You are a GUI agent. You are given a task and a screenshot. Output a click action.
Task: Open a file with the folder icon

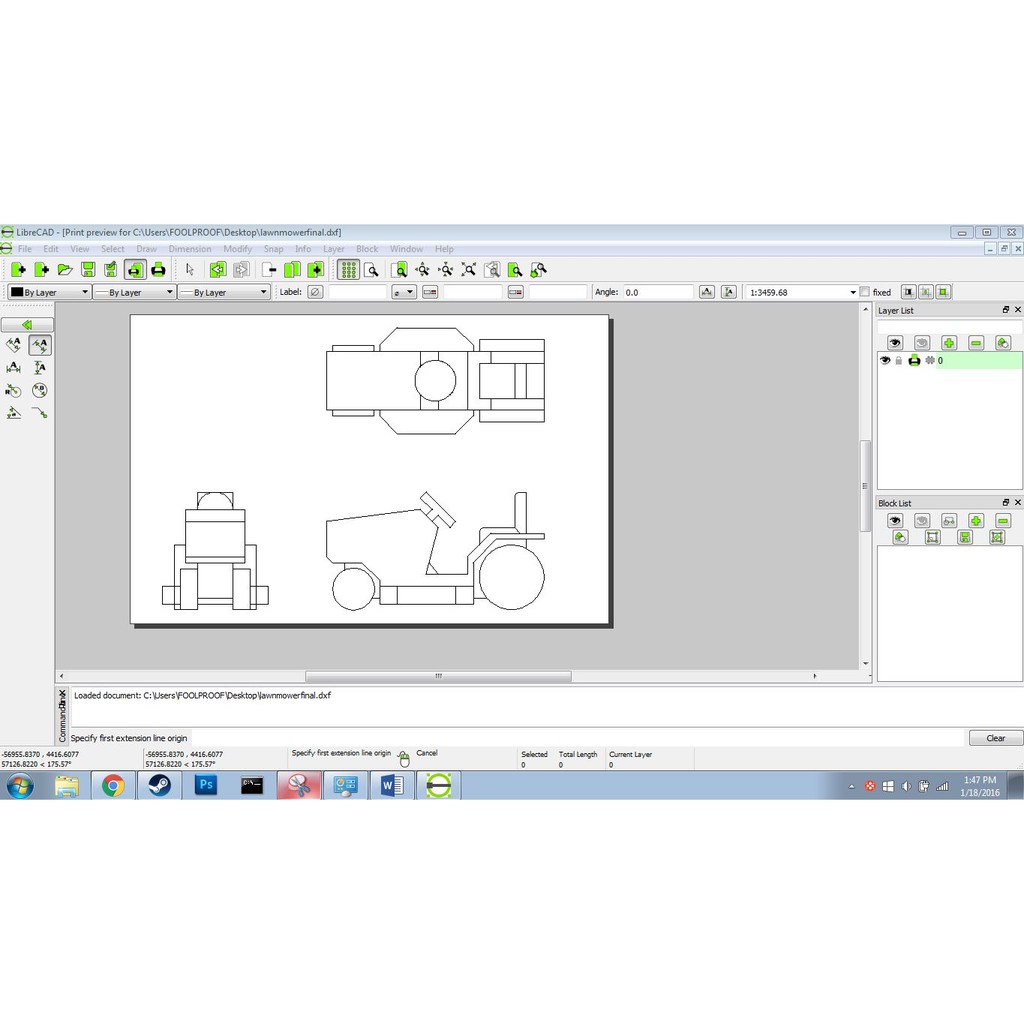[x=65, y=270]
